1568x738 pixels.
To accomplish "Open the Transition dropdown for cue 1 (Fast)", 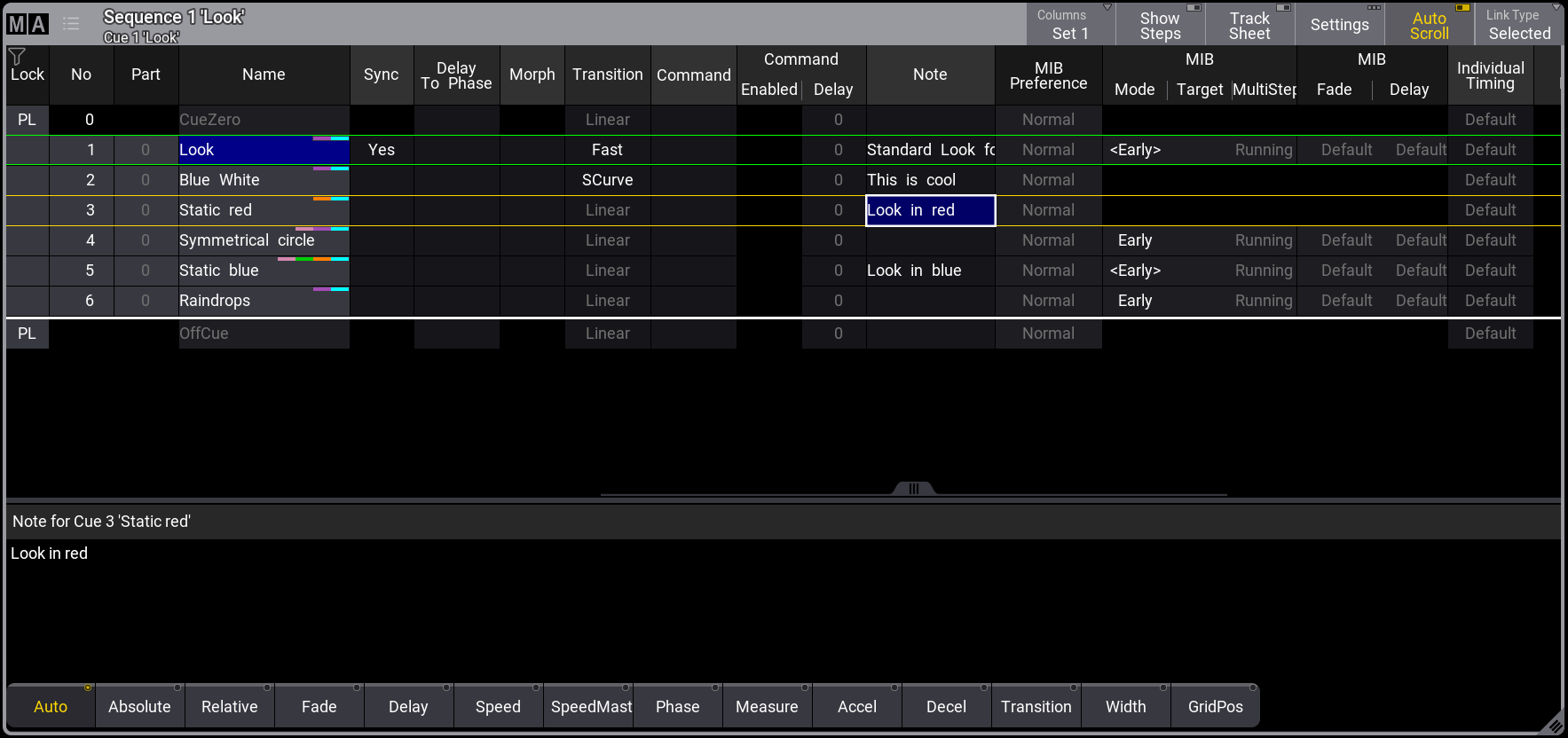I will (x=607, y=150).
